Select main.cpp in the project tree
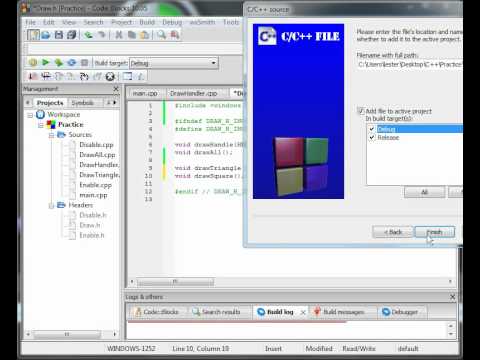 point(93,195)
